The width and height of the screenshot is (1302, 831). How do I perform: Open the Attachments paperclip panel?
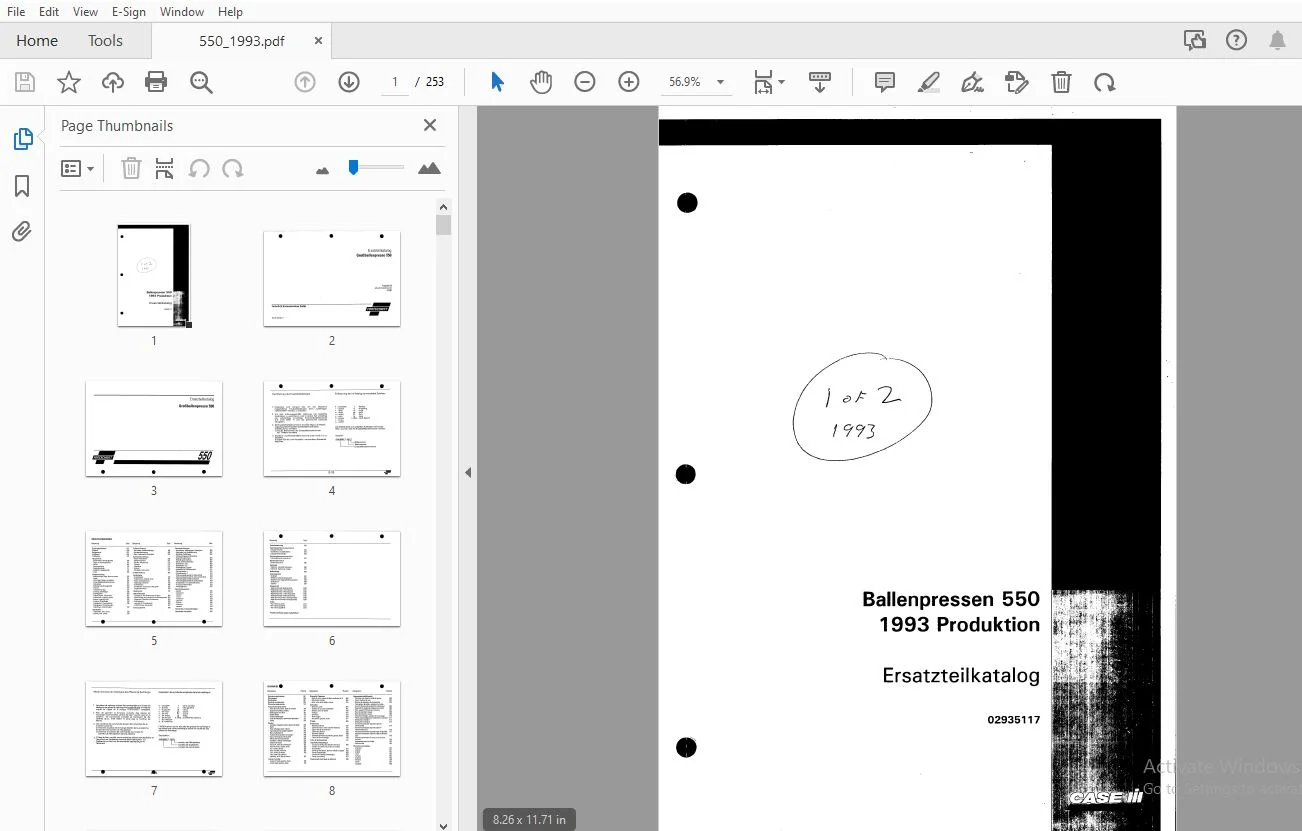click(x=22, y=232)
